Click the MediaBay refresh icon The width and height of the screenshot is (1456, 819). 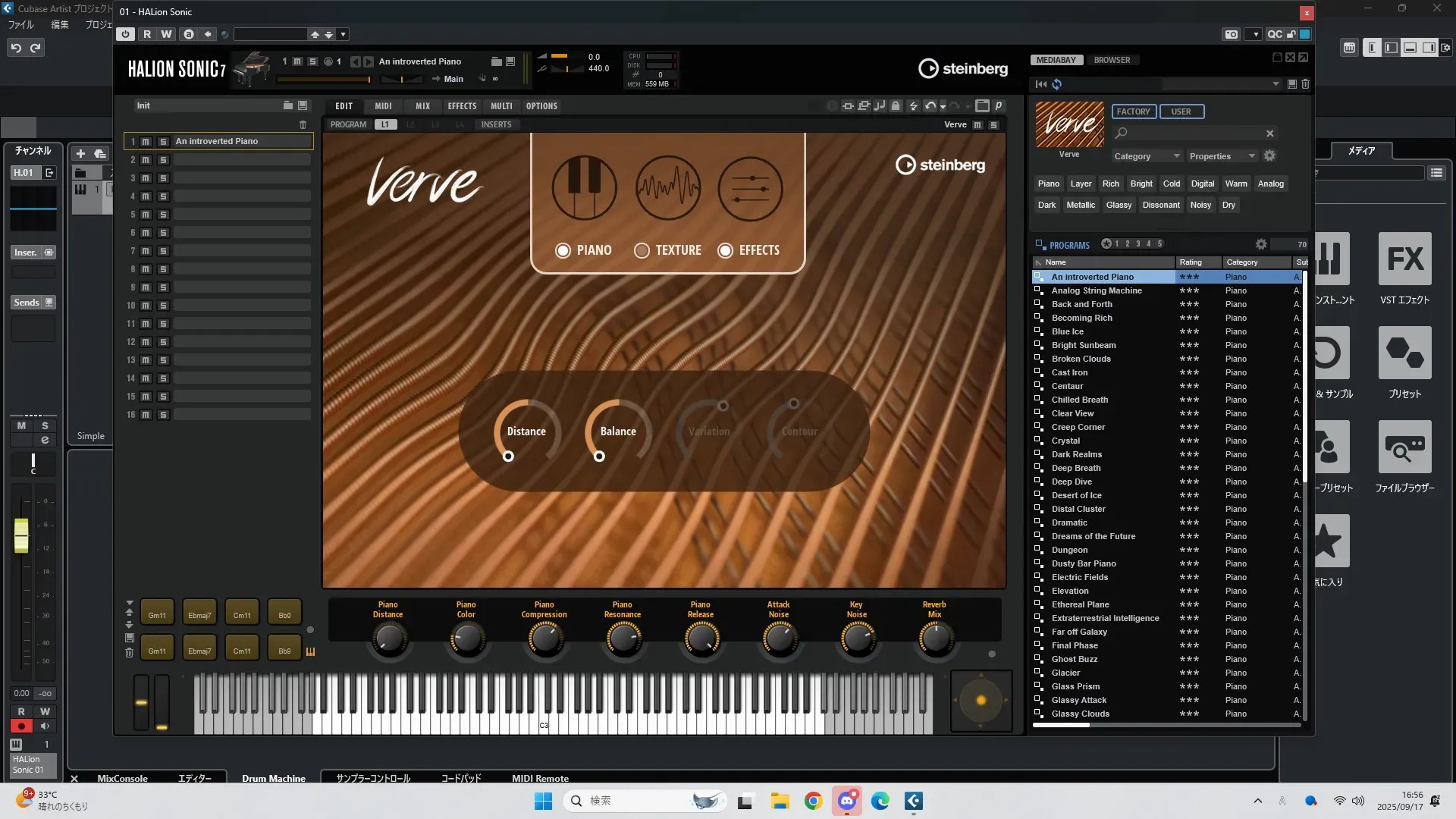click(1056, 84)
